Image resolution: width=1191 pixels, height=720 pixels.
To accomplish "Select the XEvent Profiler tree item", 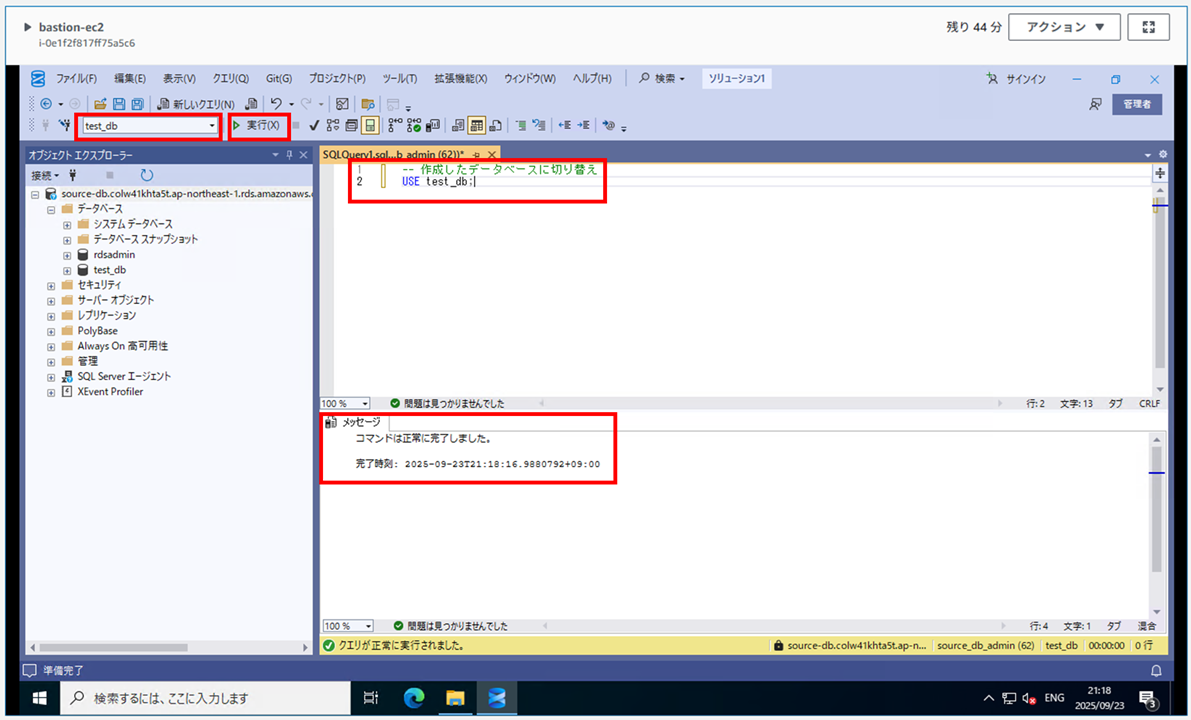I will pos(110,392).
